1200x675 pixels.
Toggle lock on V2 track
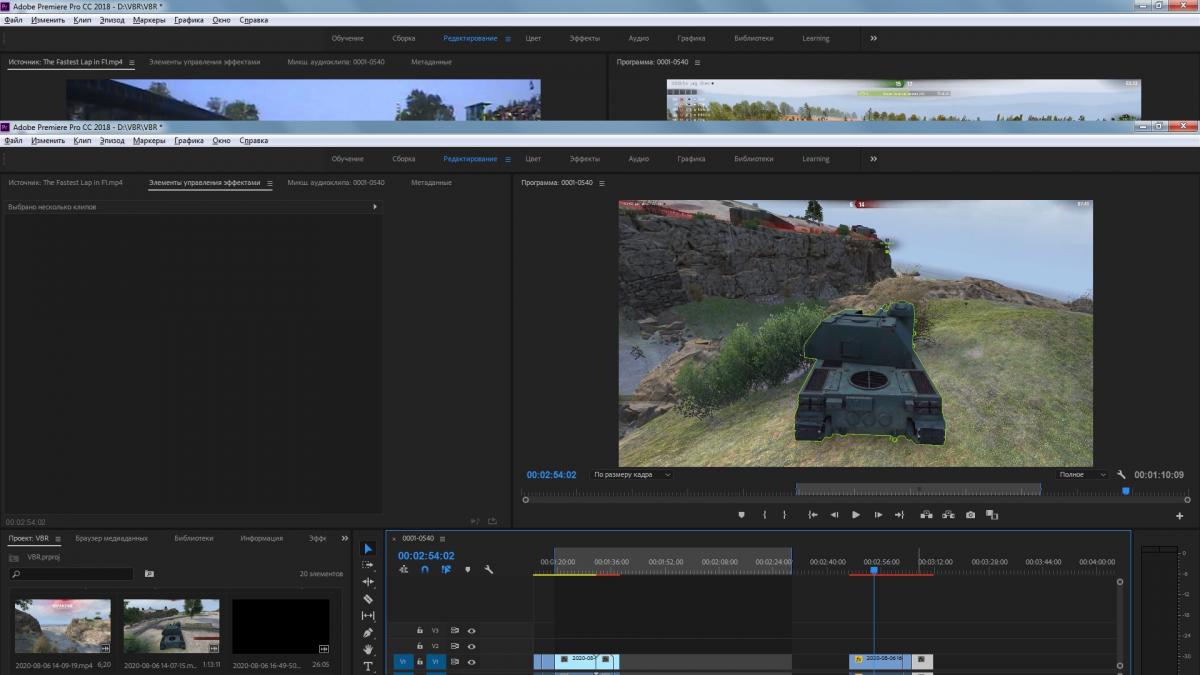(x=420, y=646)
